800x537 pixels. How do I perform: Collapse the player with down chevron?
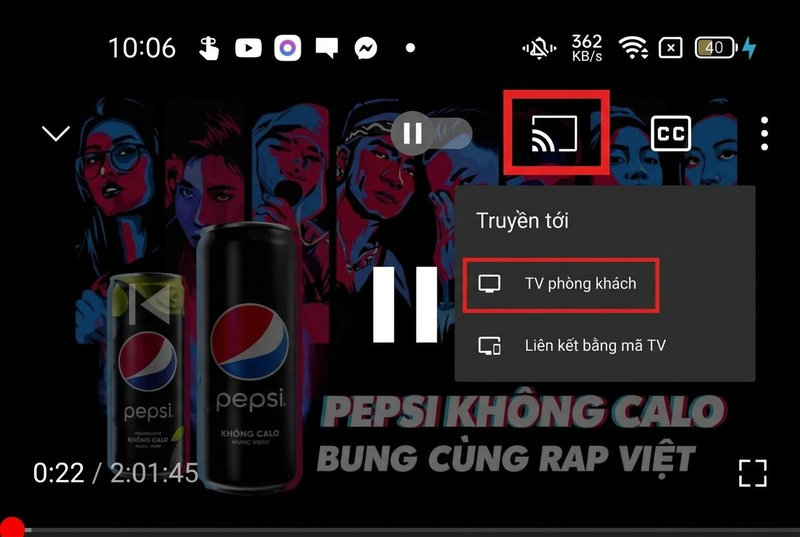56,133
